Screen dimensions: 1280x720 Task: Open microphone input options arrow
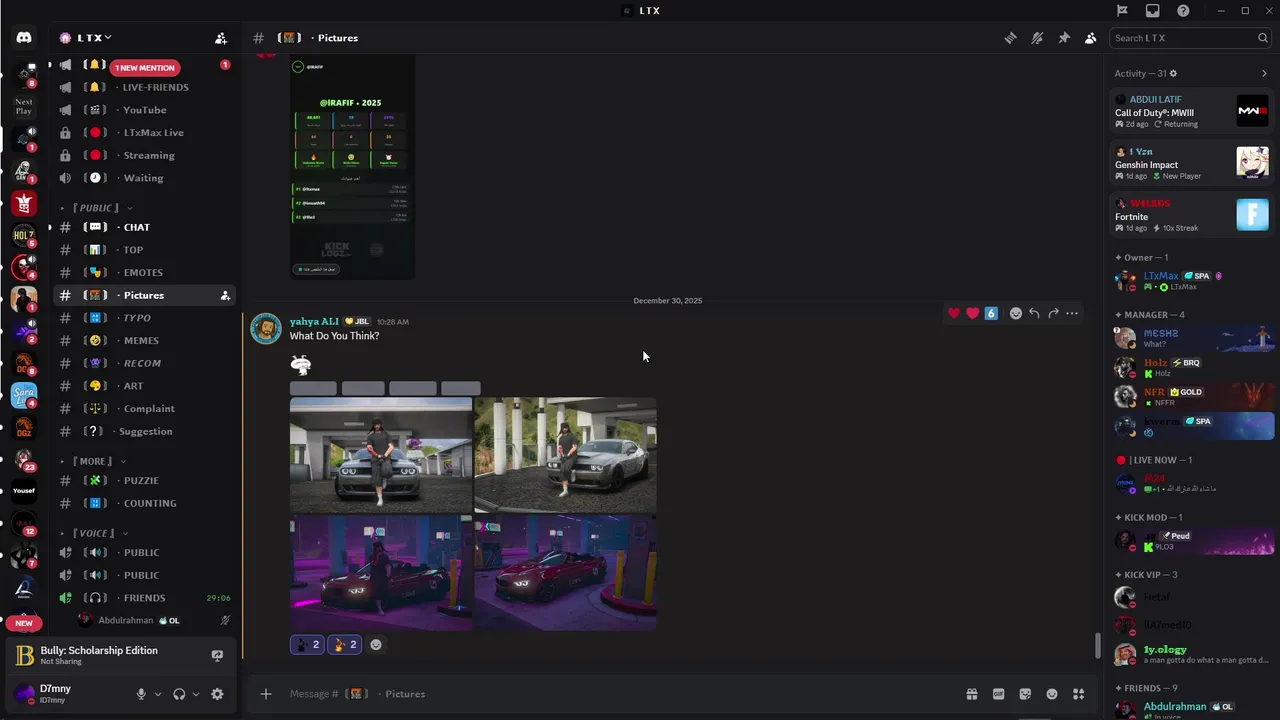pos(158,694)
